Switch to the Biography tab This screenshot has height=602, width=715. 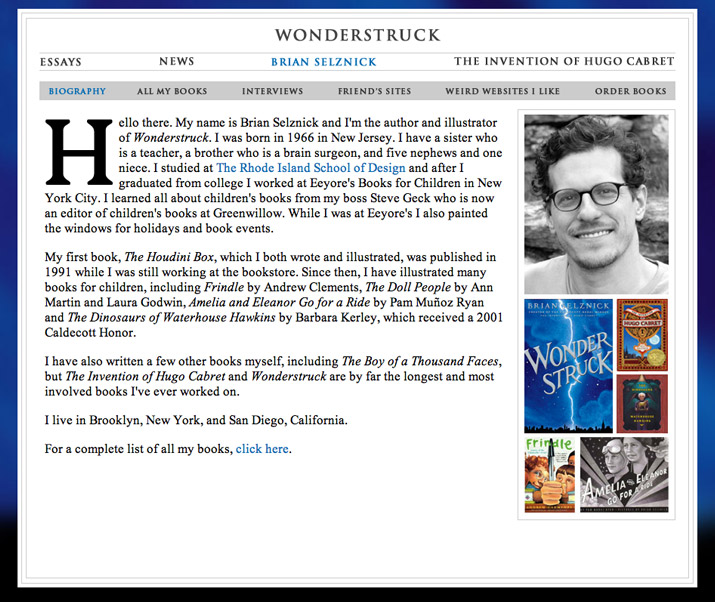[x=77, y=91]
